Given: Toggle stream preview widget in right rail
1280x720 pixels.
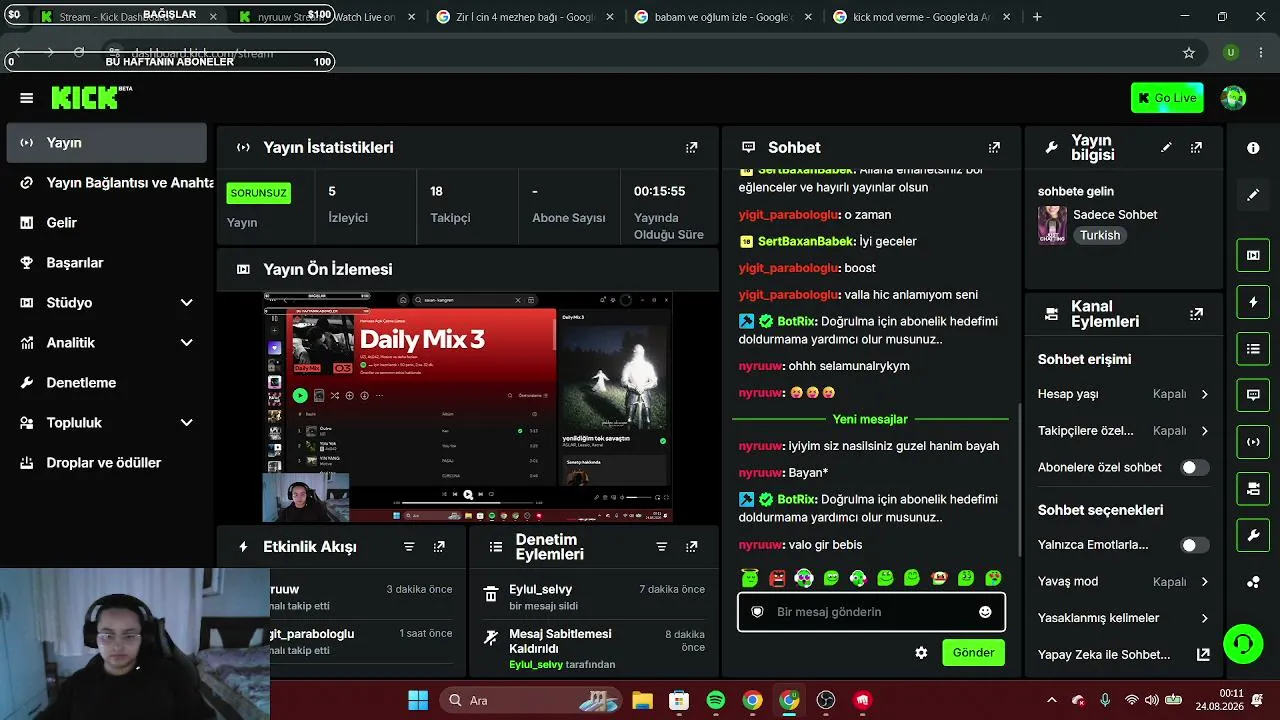Looking at the screenshot, I should tap(1253, 255).
